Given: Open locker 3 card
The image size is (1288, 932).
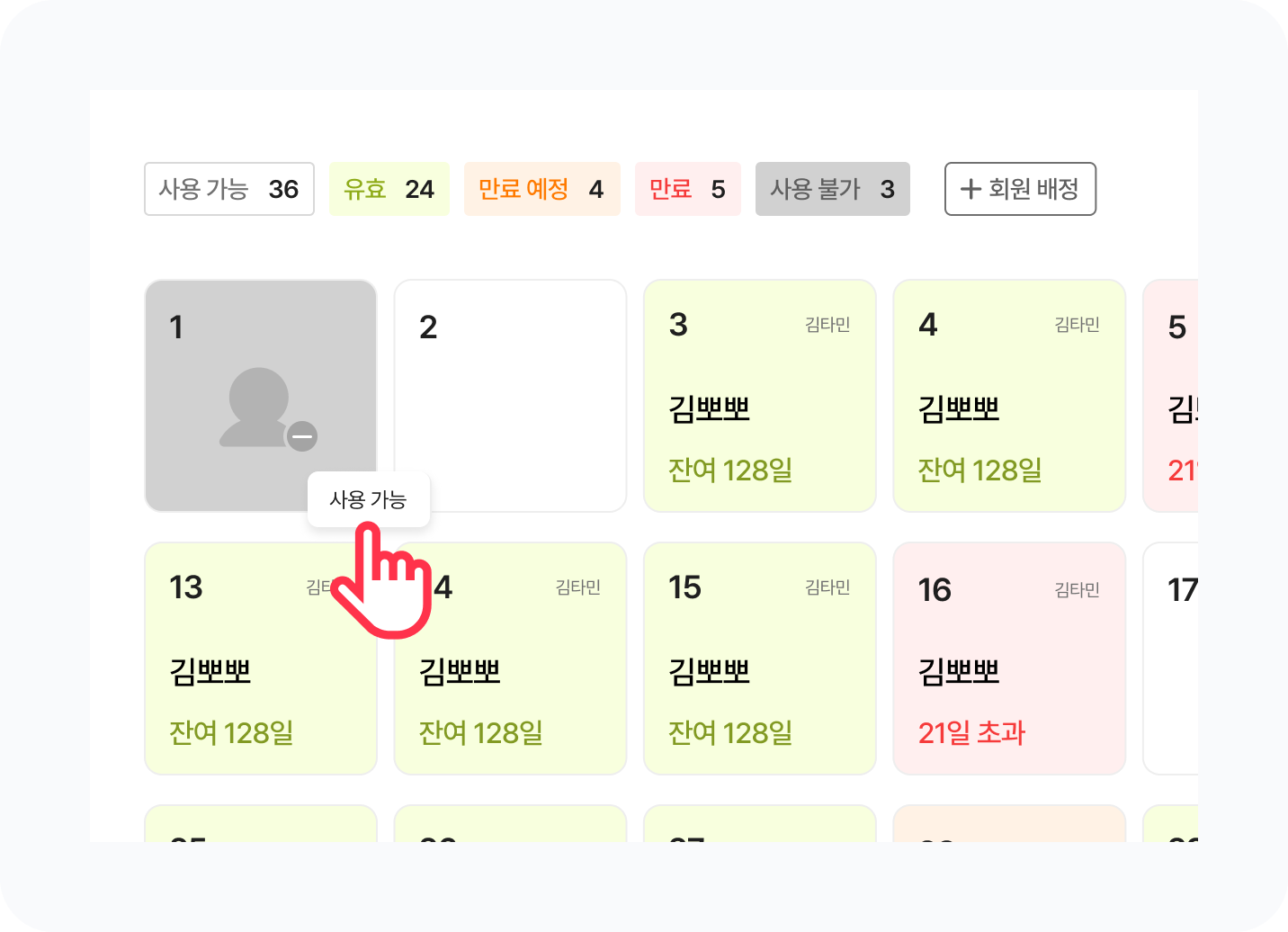Looking at the screenshot, I should [x=759, y=396].
